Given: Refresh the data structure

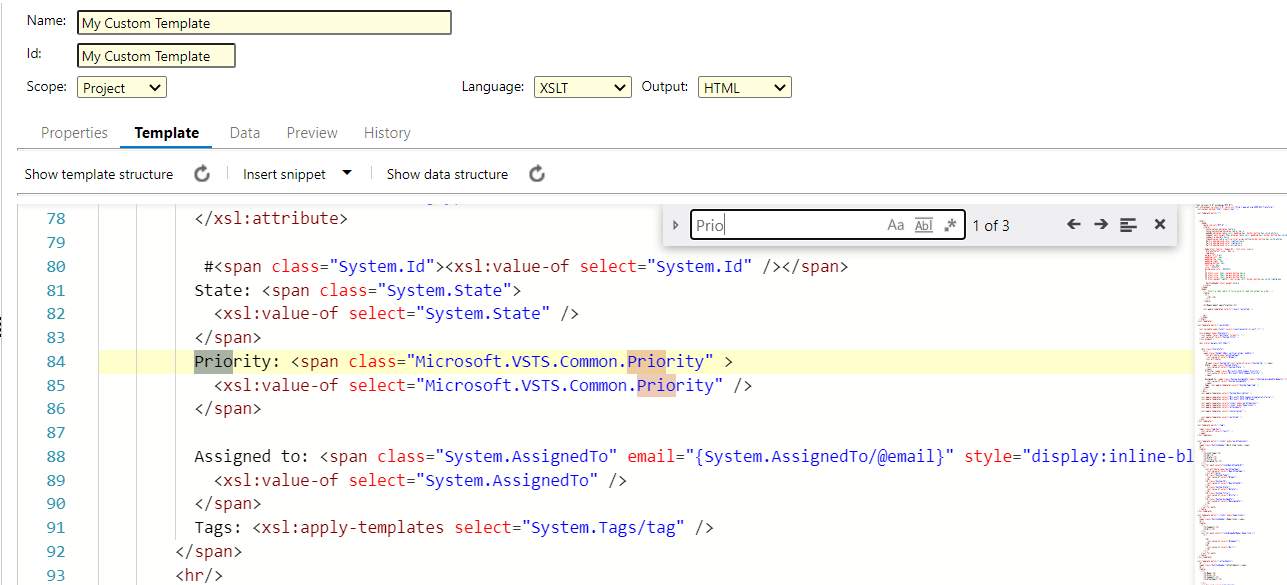Looking at the screenshot, I should point(537,174).
